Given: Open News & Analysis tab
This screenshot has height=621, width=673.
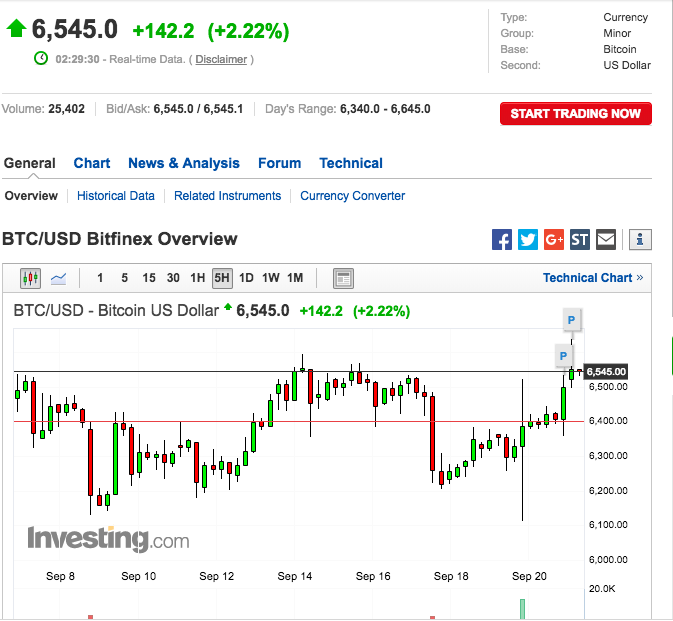Looking at the screenshot, I should click(x=184, y=164).
